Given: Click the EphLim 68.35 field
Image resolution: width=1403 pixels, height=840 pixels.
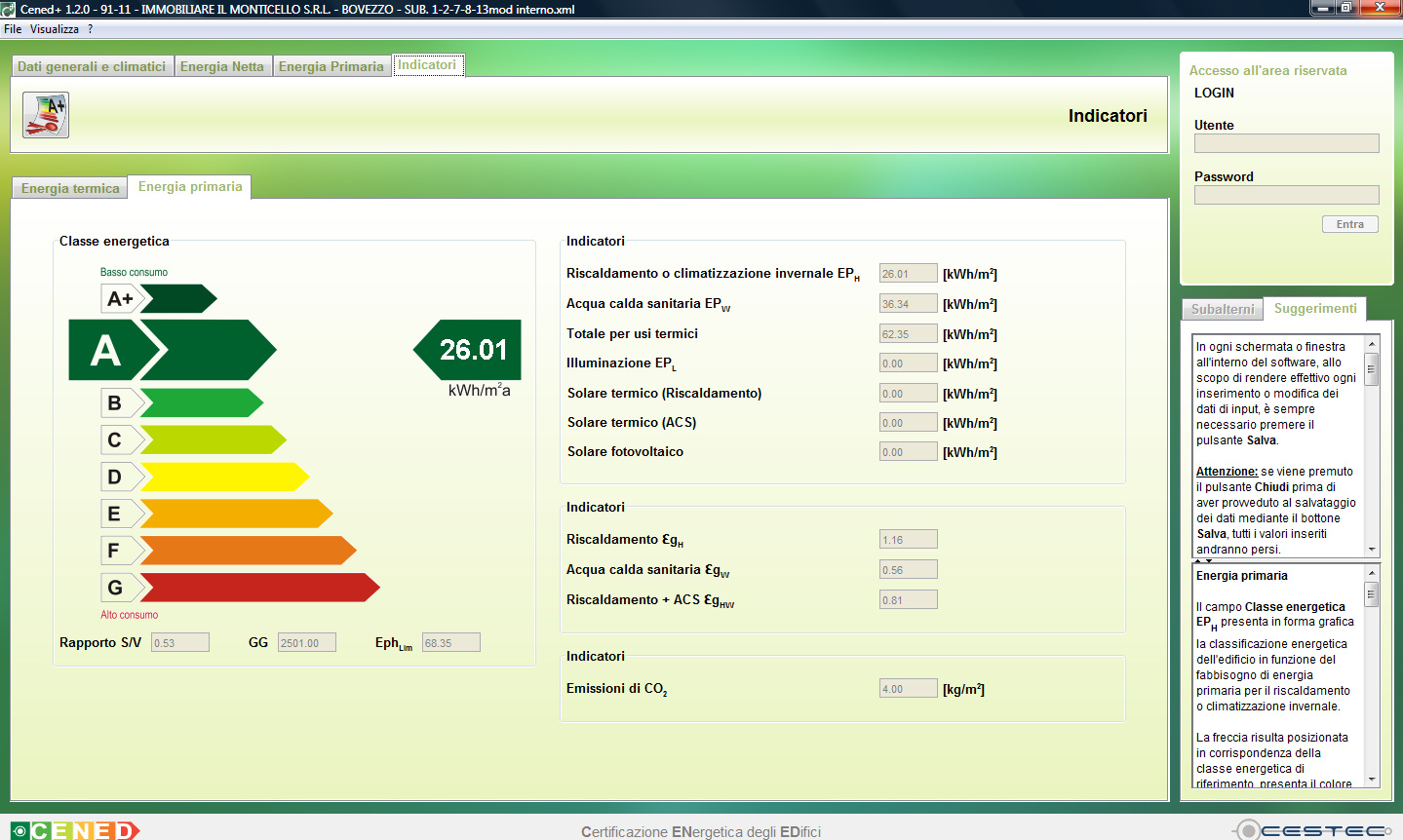Looking at the screenshot, I should click(451, 643).
